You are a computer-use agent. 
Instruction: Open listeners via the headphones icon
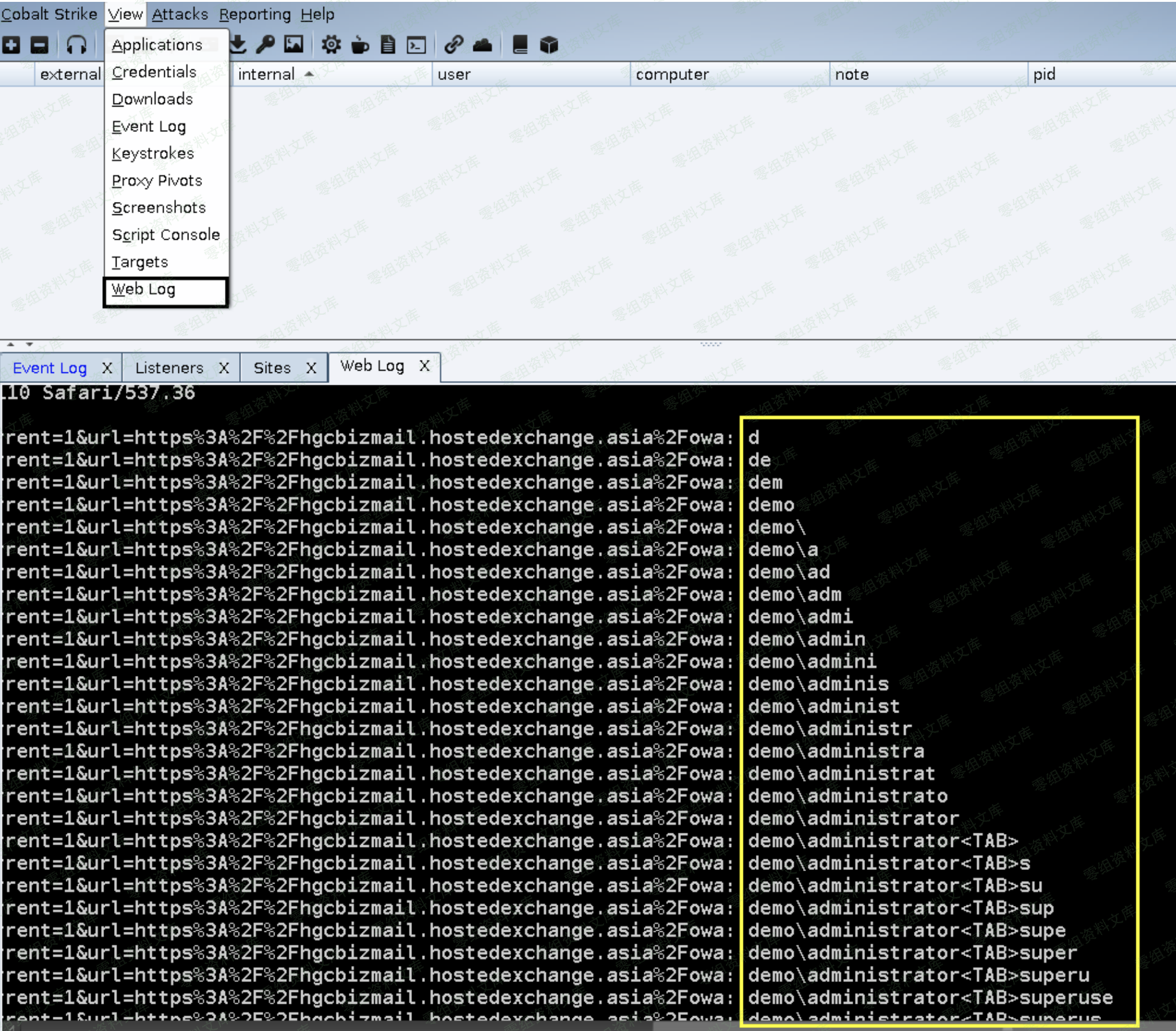pos(76,45)
